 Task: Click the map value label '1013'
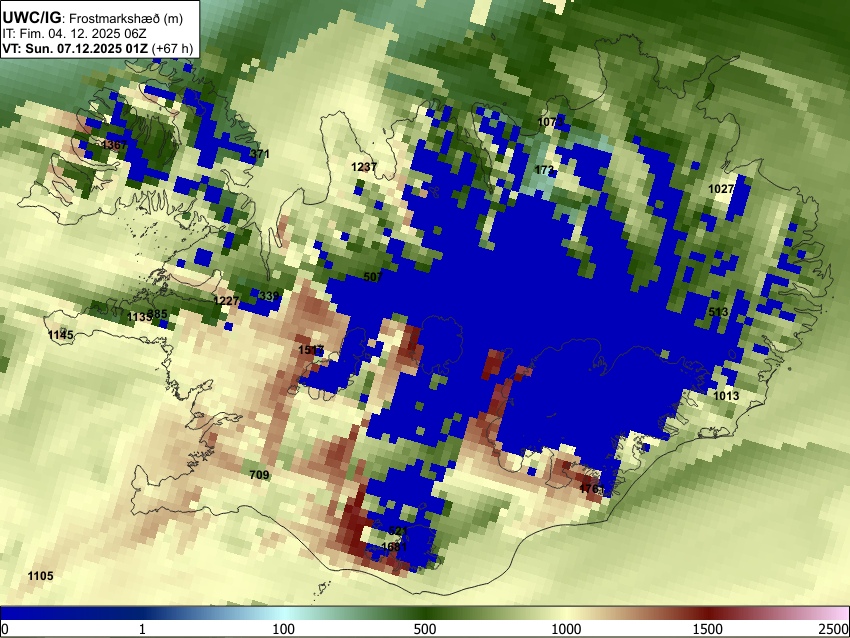[x=726, y=396]
